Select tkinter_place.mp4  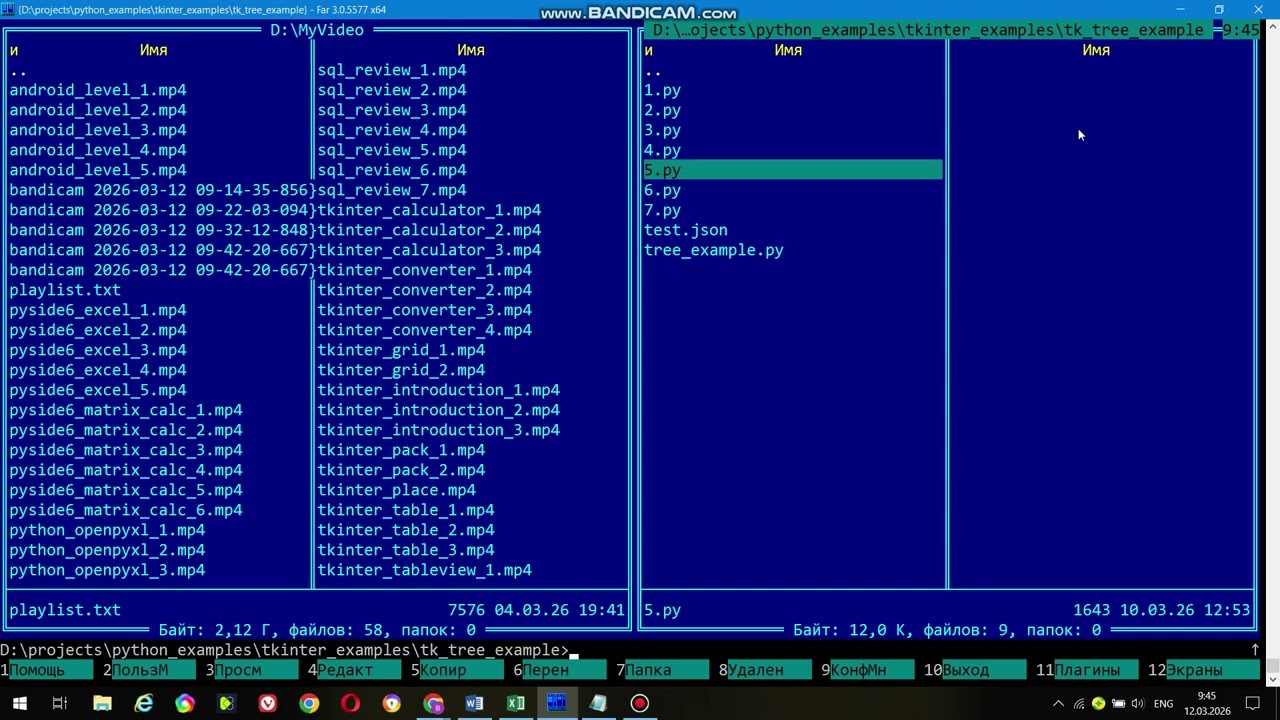[x=397, y=490]
